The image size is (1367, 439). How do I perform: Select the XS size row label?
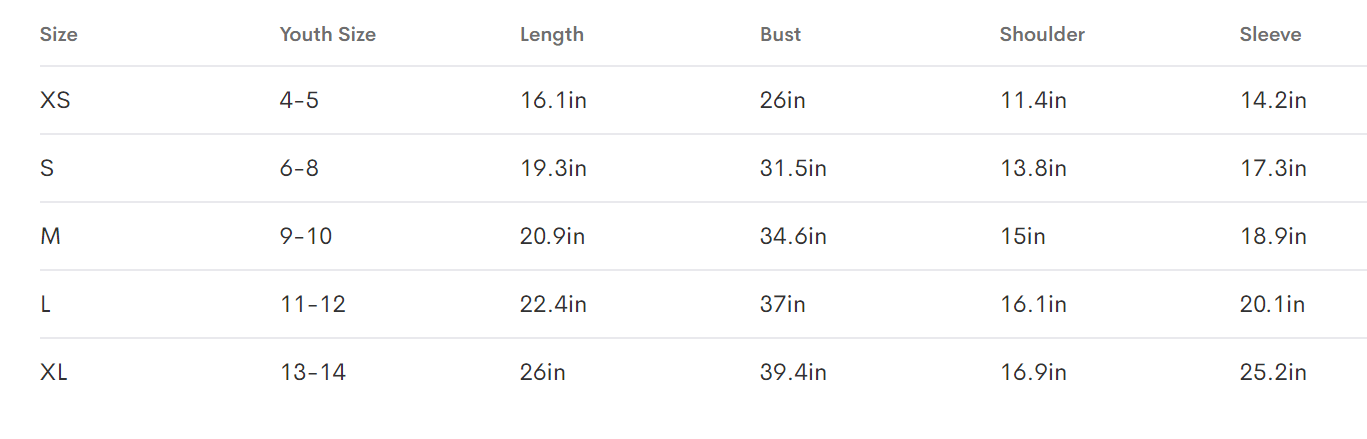(x=55, y=100)
